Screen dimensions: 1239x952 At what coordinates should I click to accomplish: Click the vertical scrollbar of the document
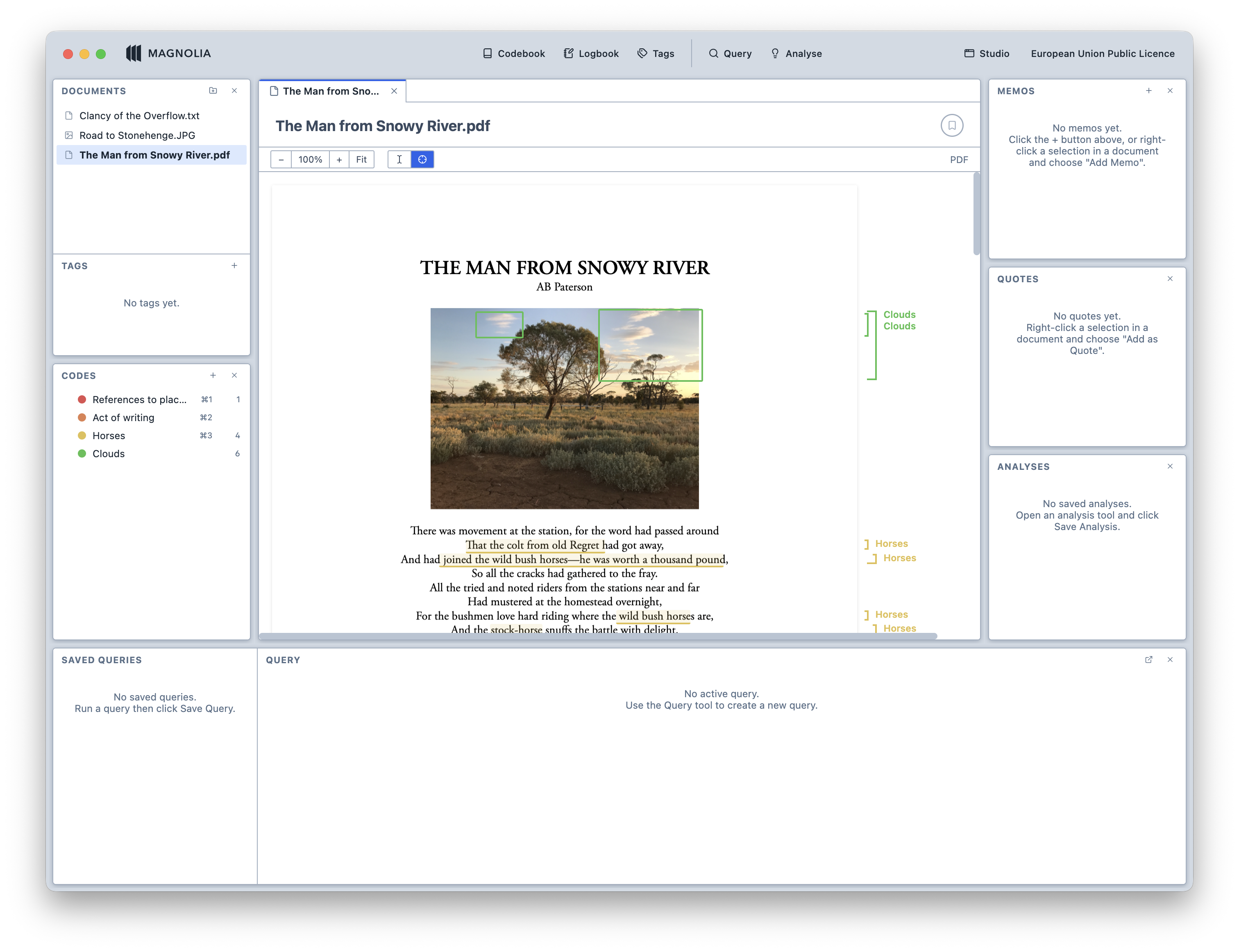[976, 214]
